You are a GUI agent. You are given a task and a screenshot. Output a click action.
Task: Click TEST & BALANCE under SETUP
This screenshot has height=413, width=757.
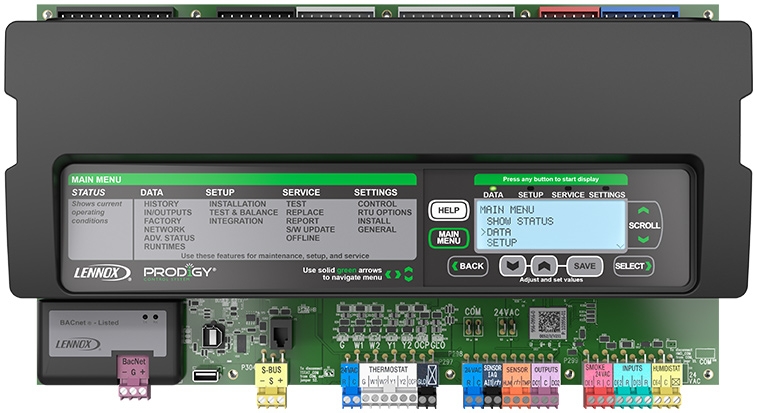click(x=243, y=213)
